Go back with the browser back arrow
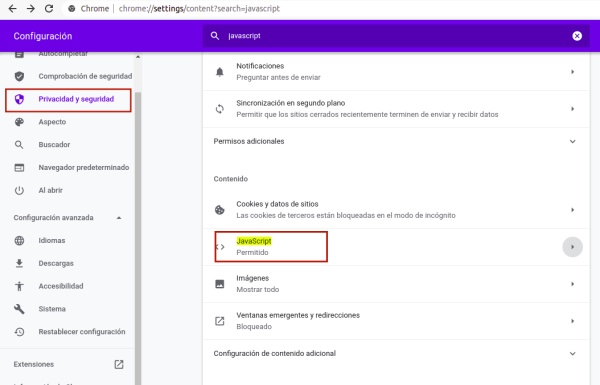 [x=12, y=8]
